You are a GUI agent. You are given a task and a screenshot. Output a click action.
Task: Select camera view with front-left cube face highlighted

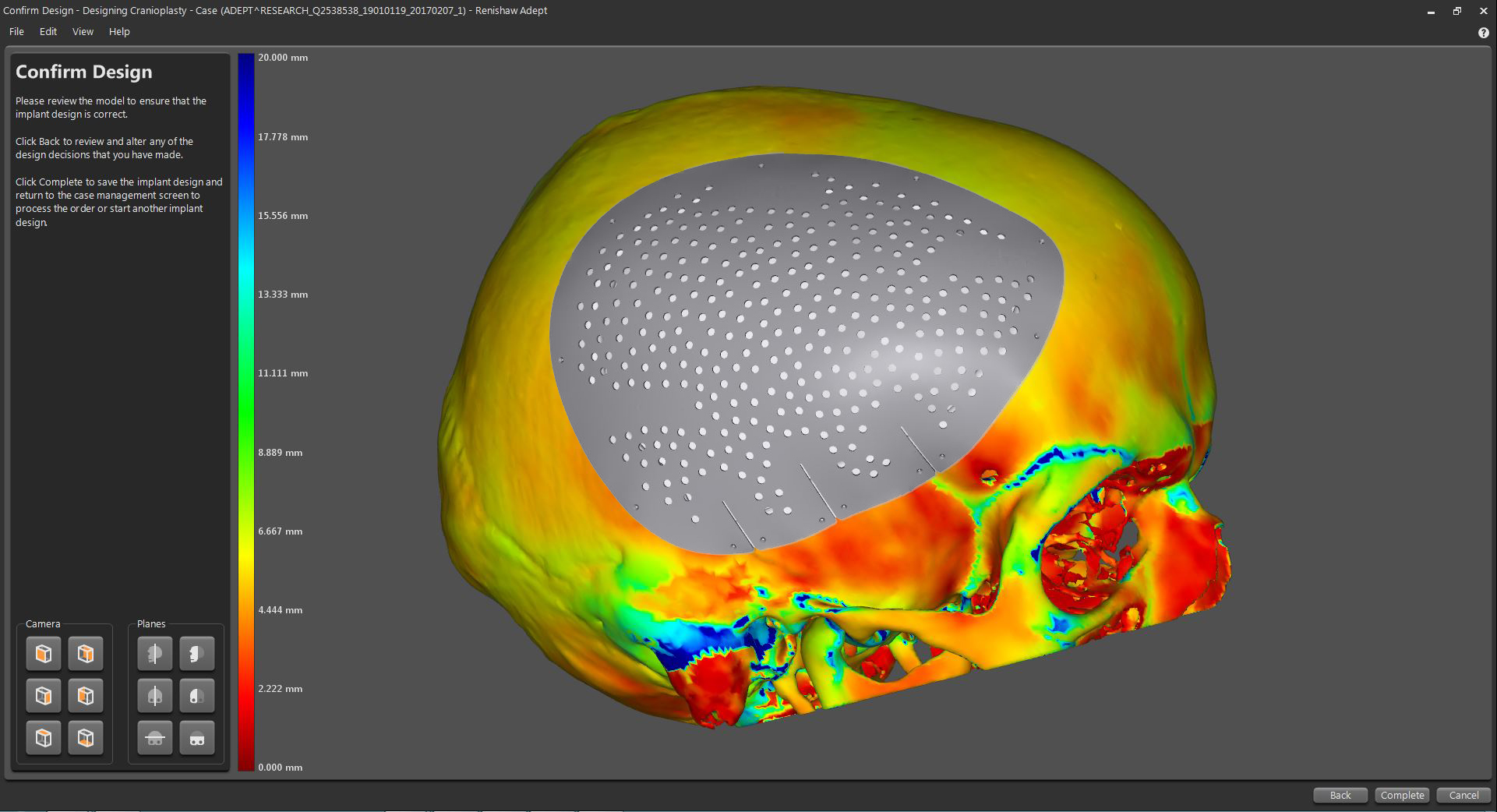point(44,654)
